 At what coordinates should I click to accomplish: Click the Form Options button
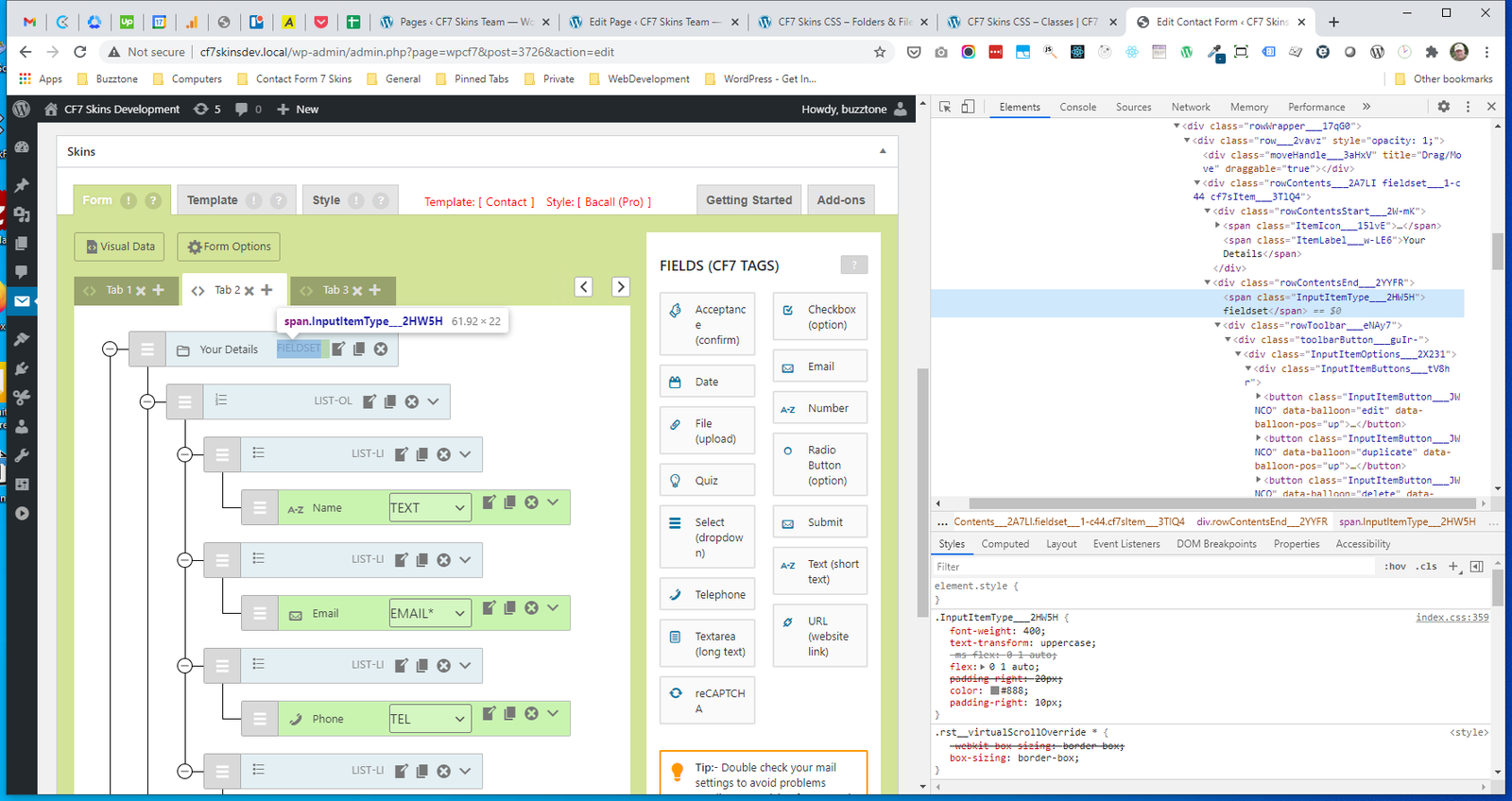pyautogui.click(x=229, y=247)
